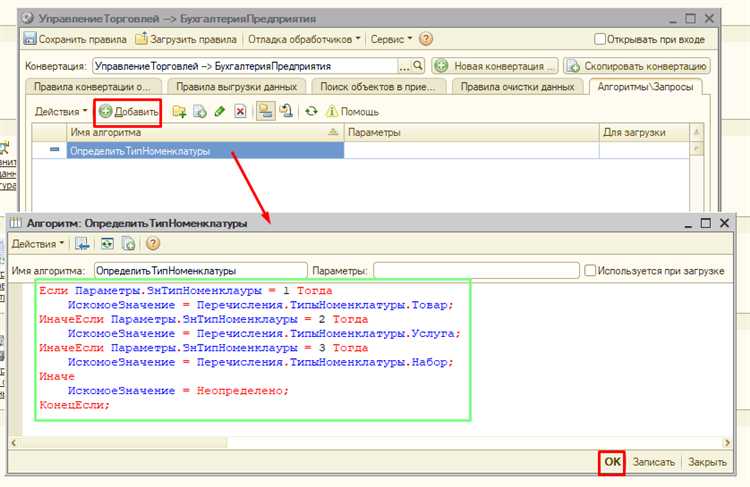Click the line ИскомоеЗначение = Неопределено;
The image size is (750, 487).
coord(178,391)
